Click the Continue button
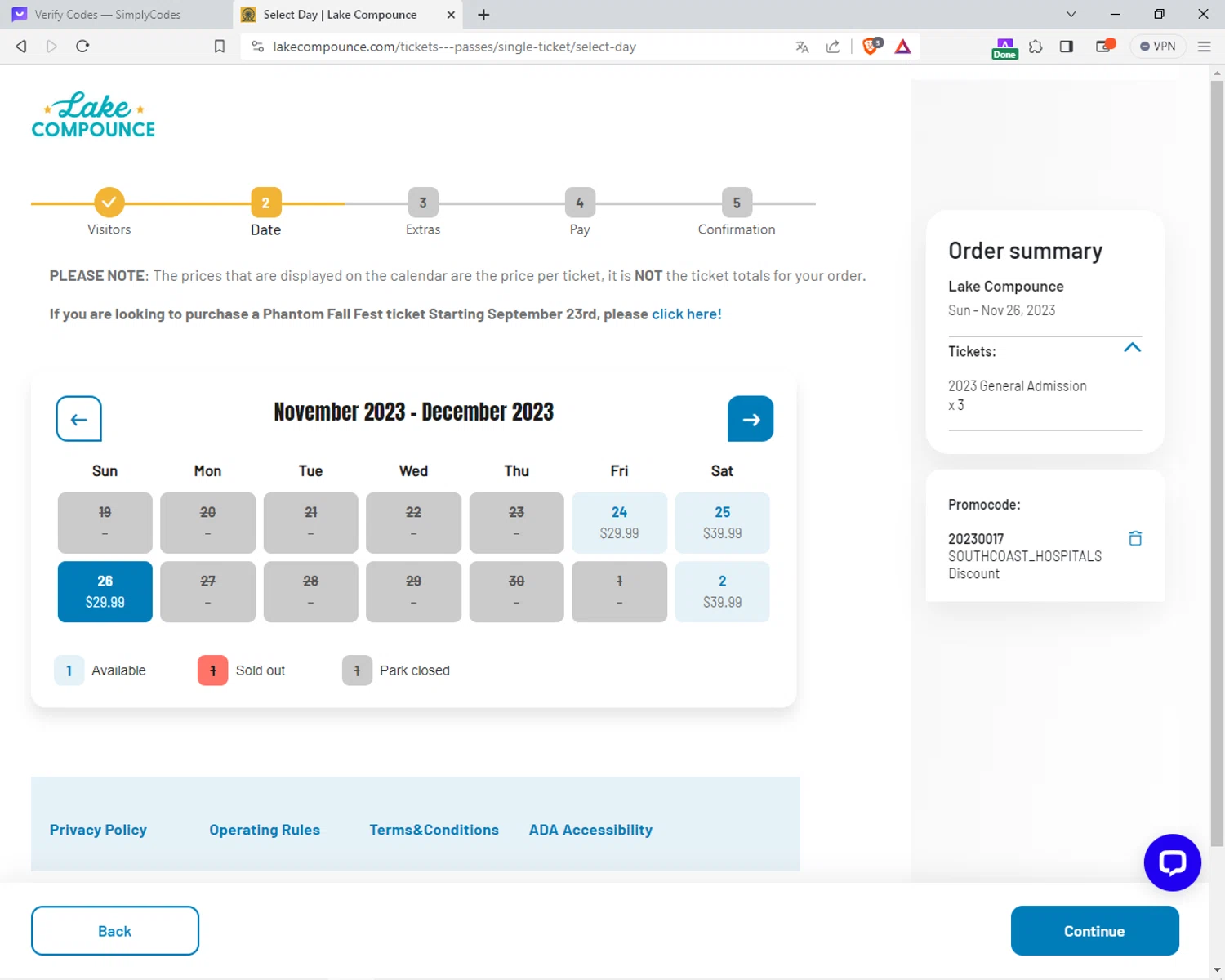1225x980 pixels. click(1094, 930)
